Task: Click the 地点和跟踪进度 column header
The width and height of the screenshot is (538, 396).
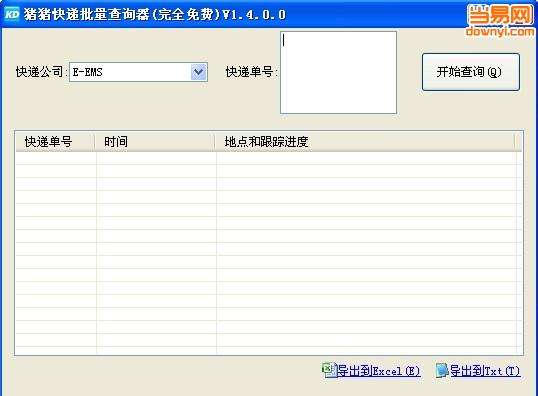Action: coord(365,141)
